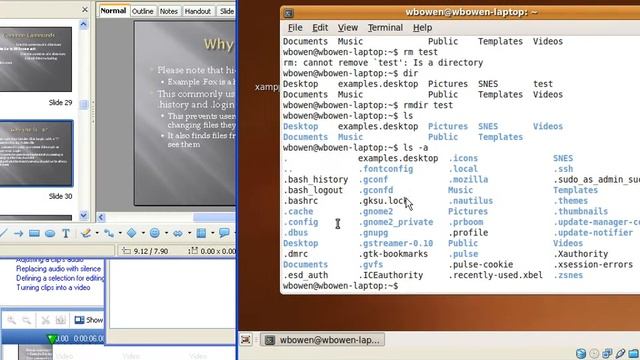Switch to the Outline view tab

[x=142, y=11]
